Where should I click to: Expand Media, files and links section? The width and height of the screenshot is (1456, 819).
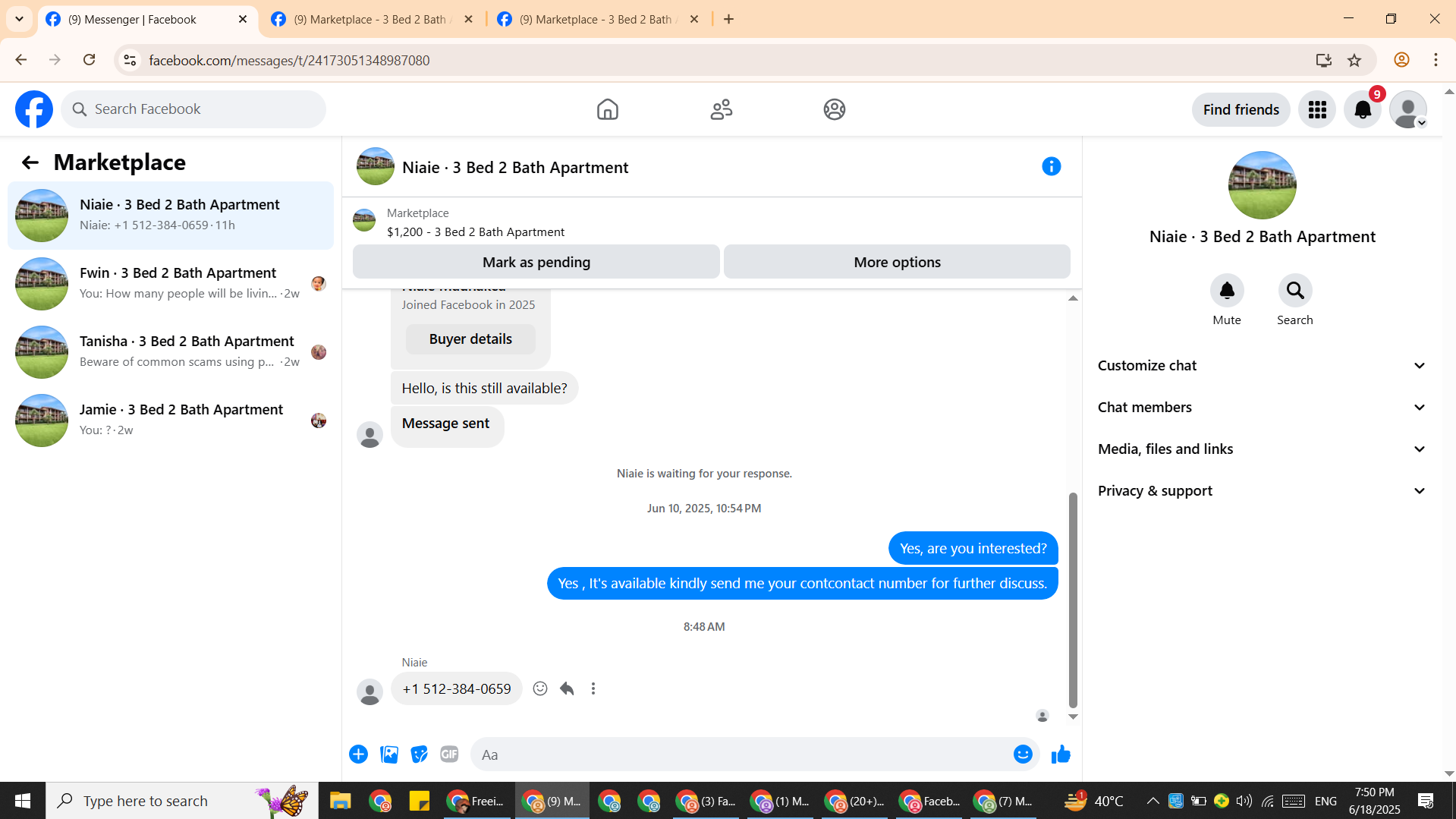click(x=1262, y=449)
